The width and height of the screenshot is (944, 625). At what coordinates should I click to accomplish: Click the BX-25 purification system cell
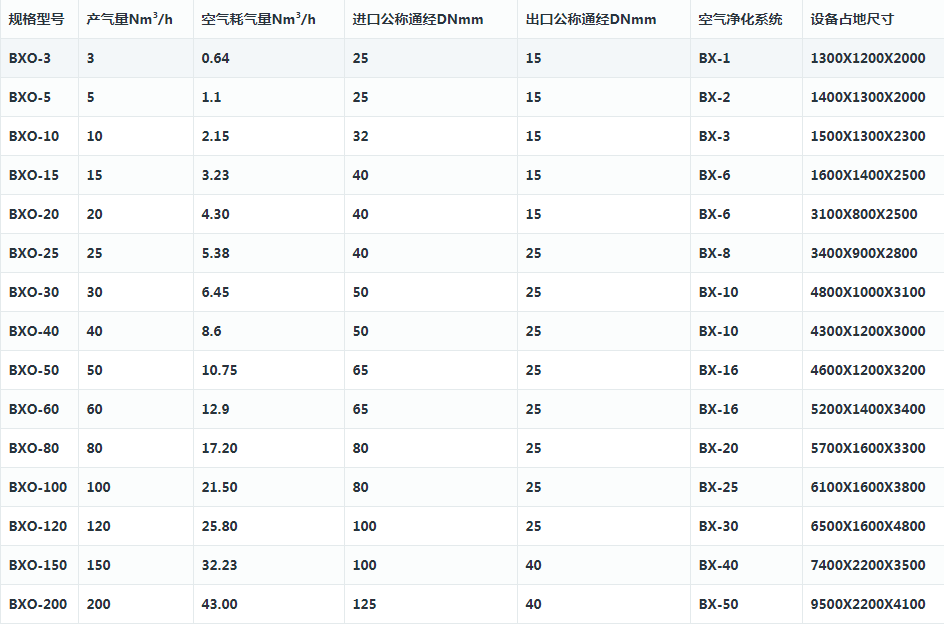point(718,487)
